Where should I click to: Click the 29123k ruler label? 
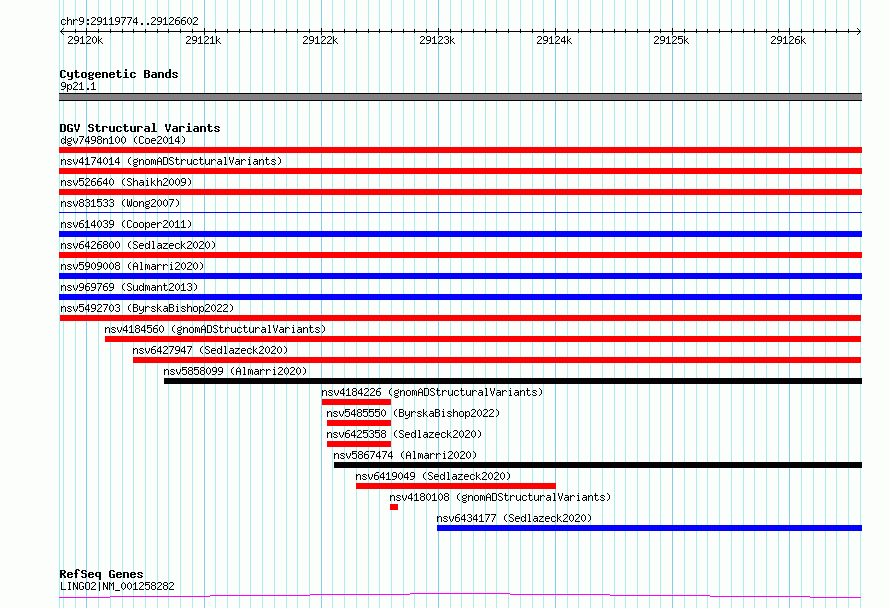(x=437, y=40)
